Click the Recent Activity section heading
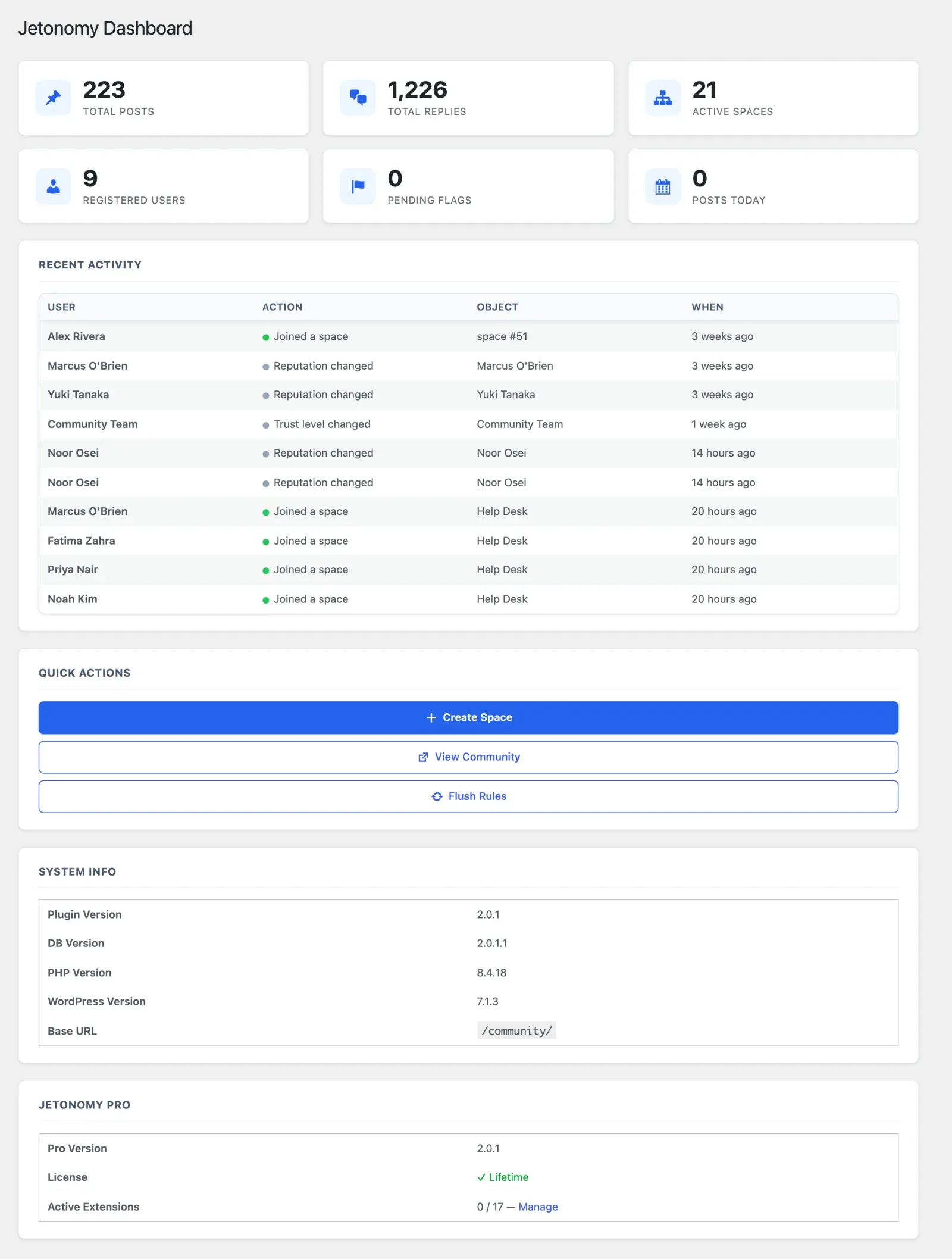This screenshot has width=952, height=1259. point(90,265)
